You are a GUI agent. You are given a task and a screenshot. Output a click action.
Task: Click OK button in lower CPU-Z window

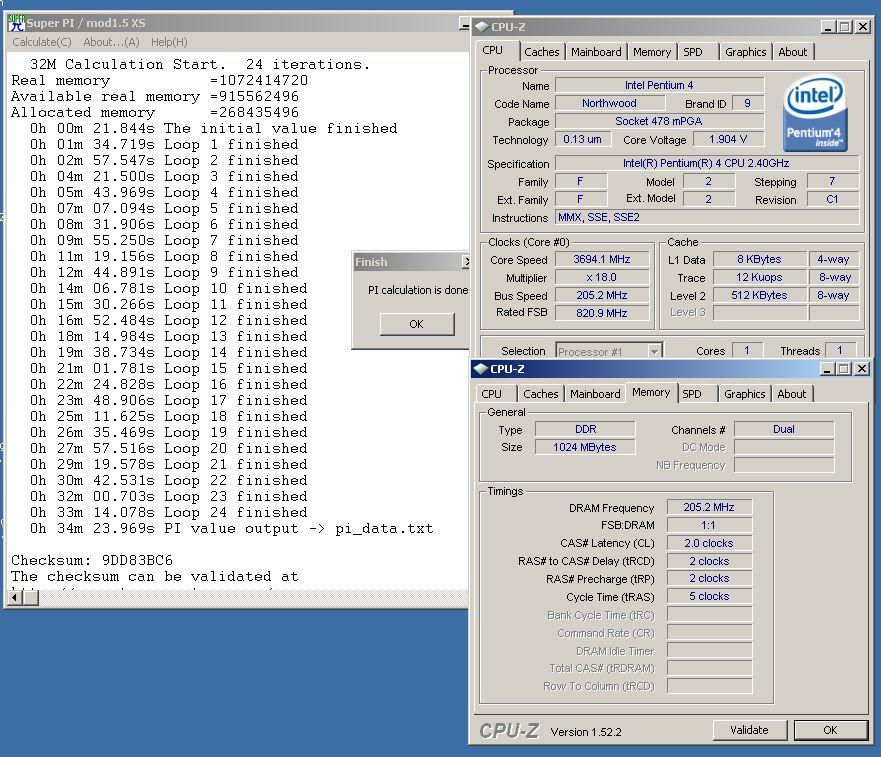coord(830,730)
